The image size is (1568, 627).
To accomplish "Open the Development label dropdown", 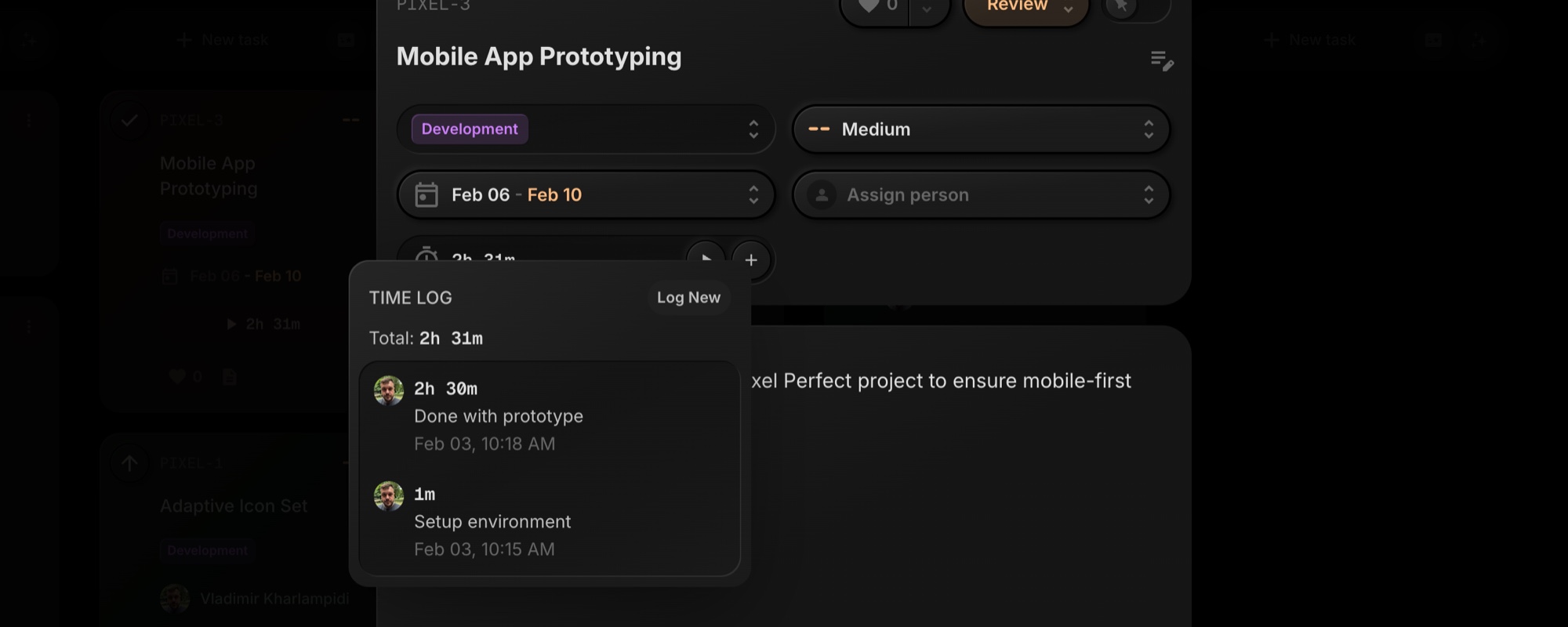I will pyautogui.click(x=586, y=129).
